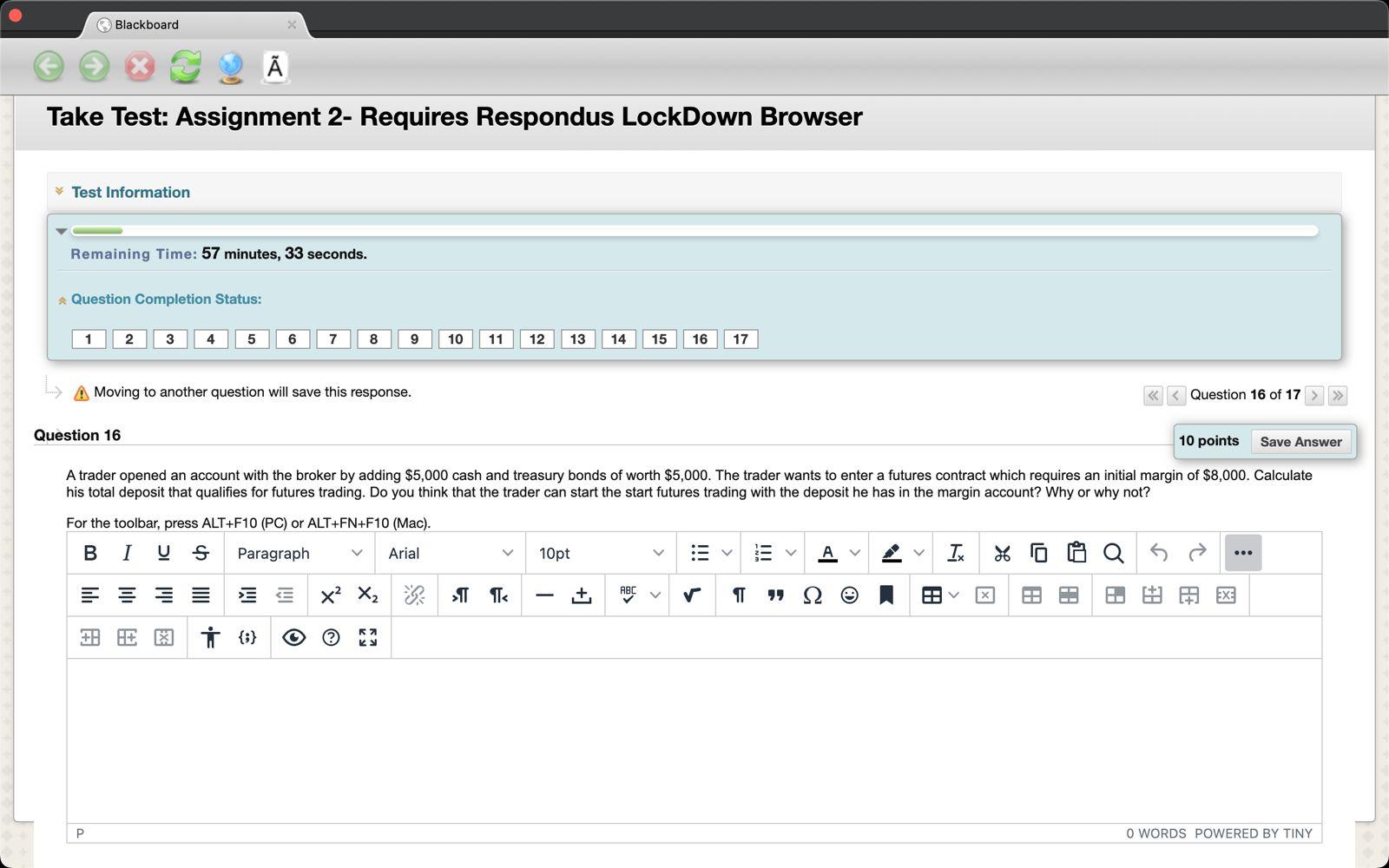
Task: Click Save Answer button
Action: pos(1300,441)
